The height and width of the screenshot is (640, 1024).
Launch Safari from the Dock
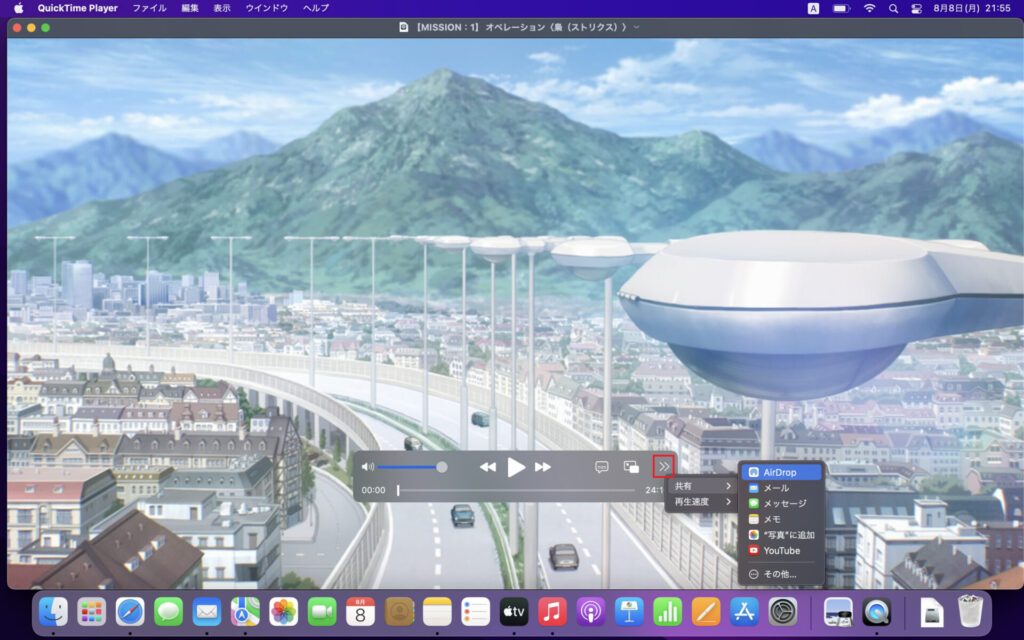click(130, 612)
